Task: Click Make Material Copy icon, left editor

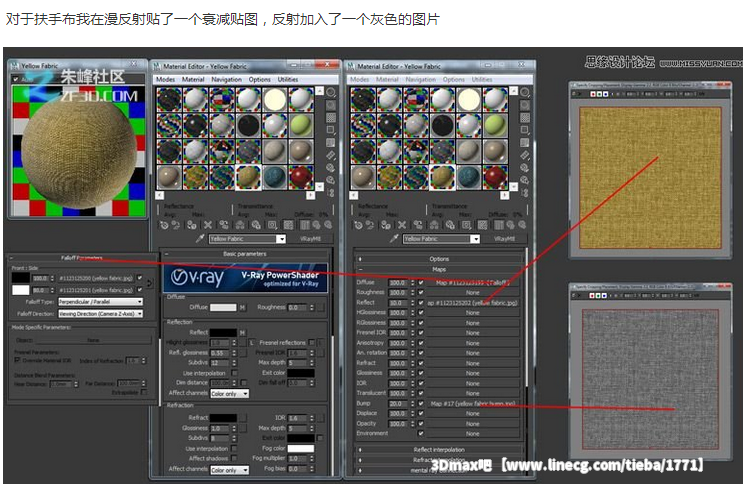Action: pyautogui.click(x=224, y=225)
